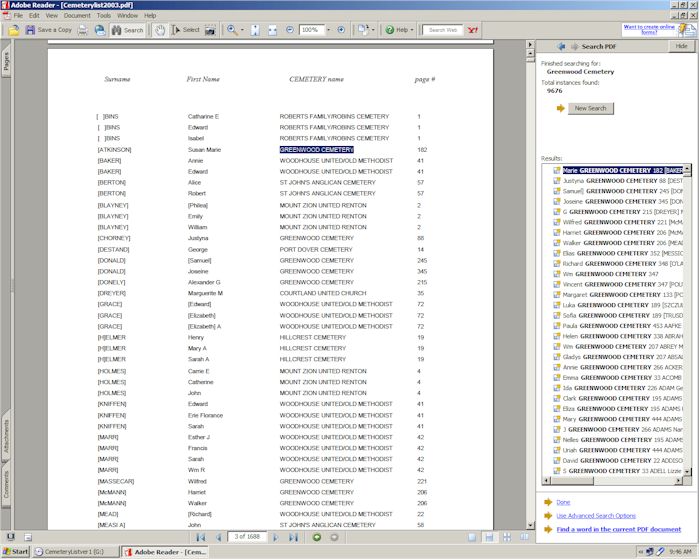
Task: Go to previous page button
Action: click(219, 537)
